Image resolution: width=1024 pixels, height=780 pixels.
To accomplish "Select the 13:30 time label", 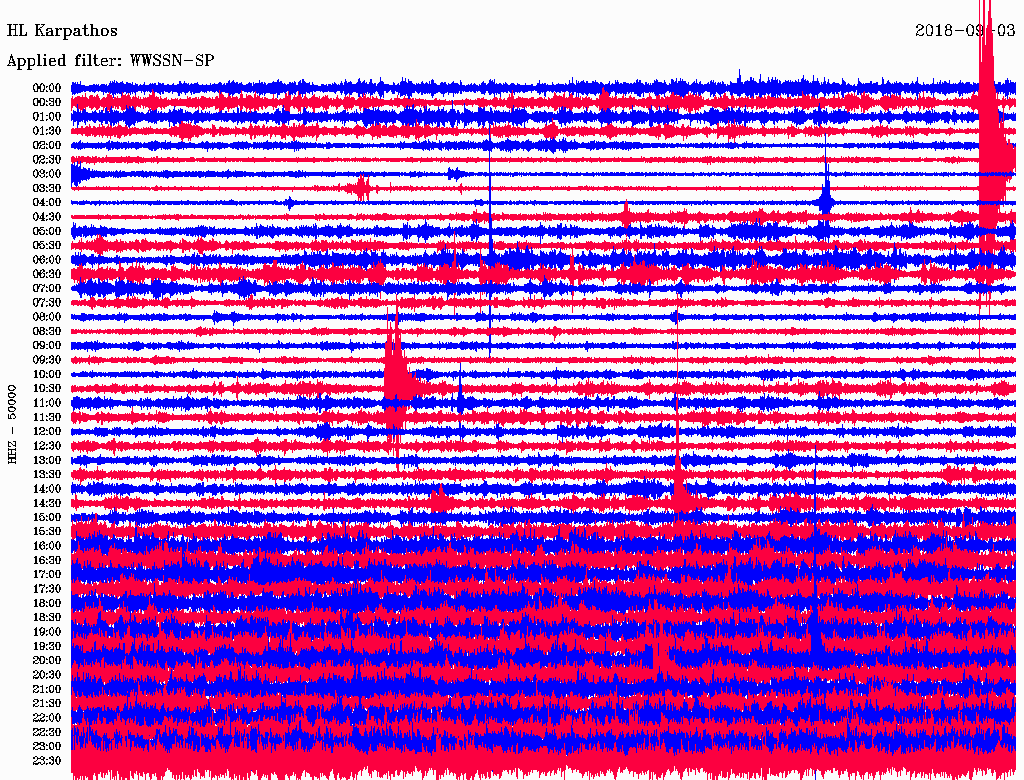I will coord(46,475).
